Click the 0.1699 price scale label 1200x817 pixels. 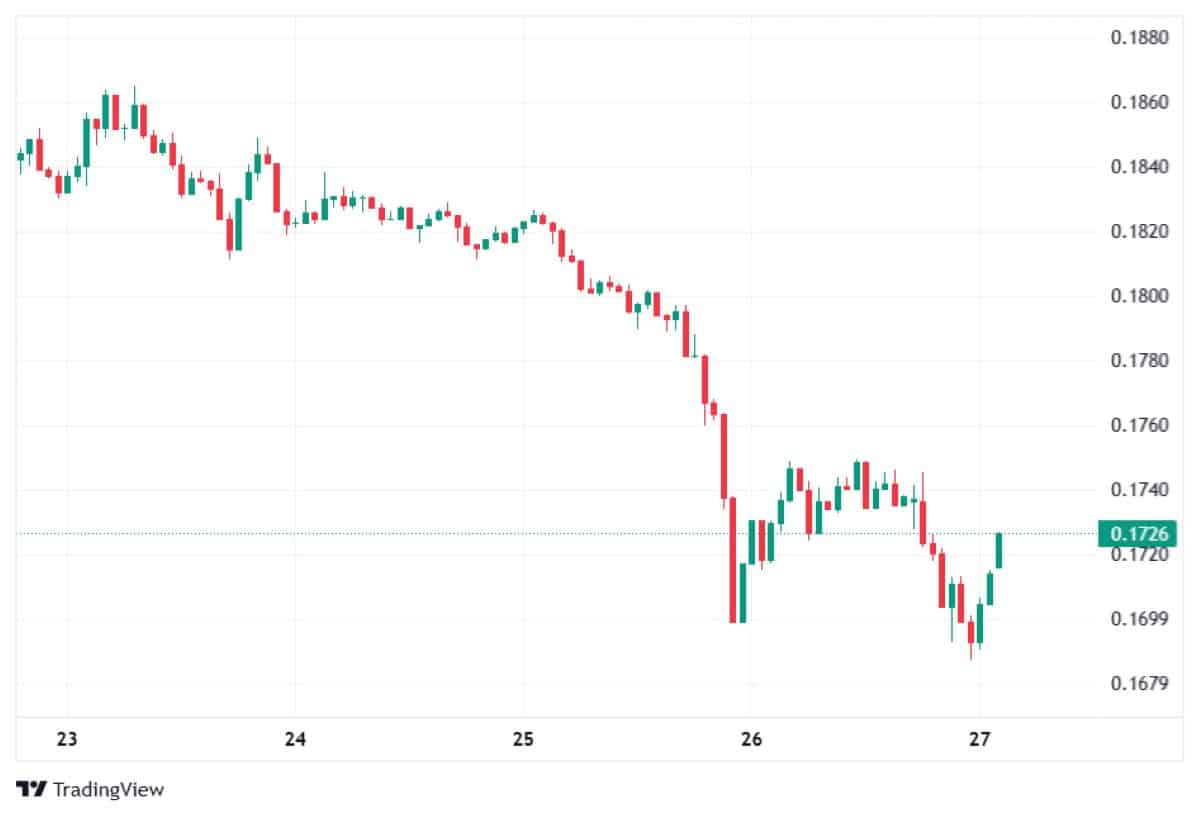(1140, 619)
